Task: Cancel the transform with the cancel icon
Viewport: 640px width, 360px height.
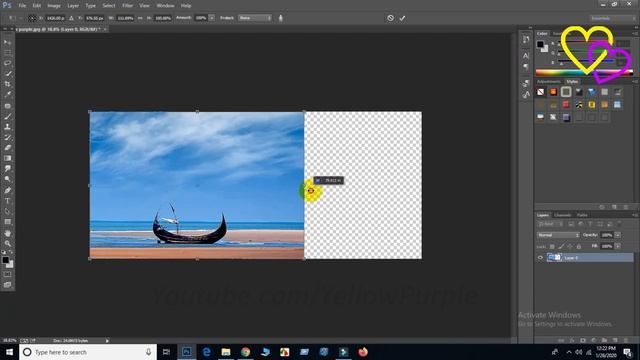Action: point(391,18)
